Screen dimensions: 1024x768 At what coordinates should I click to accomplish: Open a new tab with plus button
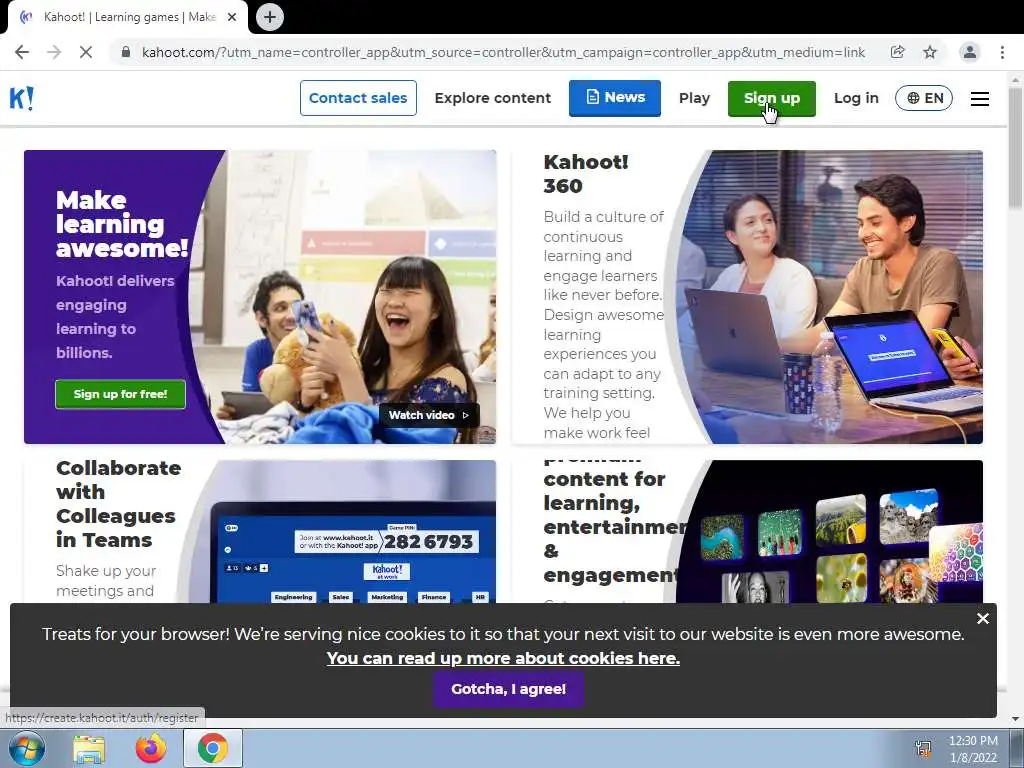coord(270,17)
